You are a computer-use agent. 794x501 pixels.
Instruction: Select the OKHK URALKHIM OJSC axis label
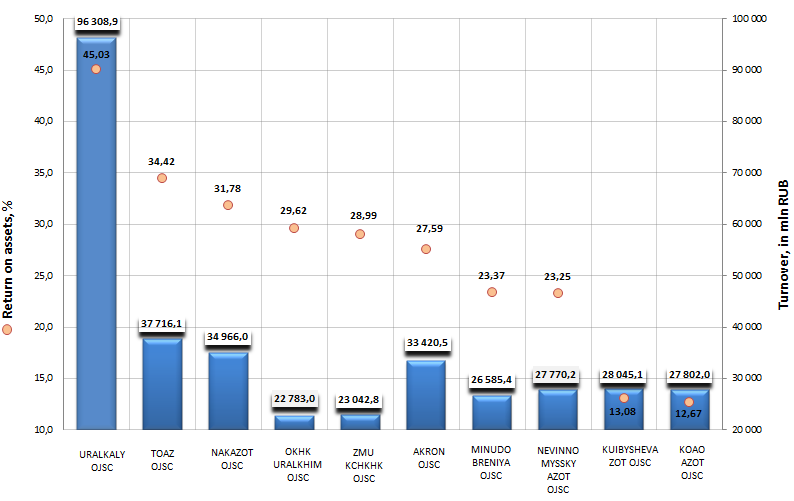pyautogui.click(x=298, y=465)
